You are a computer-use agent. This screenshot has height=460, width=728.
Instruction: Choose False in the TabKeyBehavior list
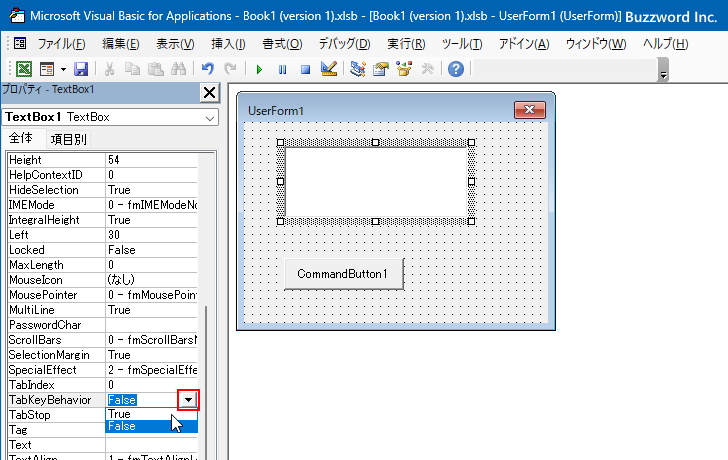click(151, 426)
